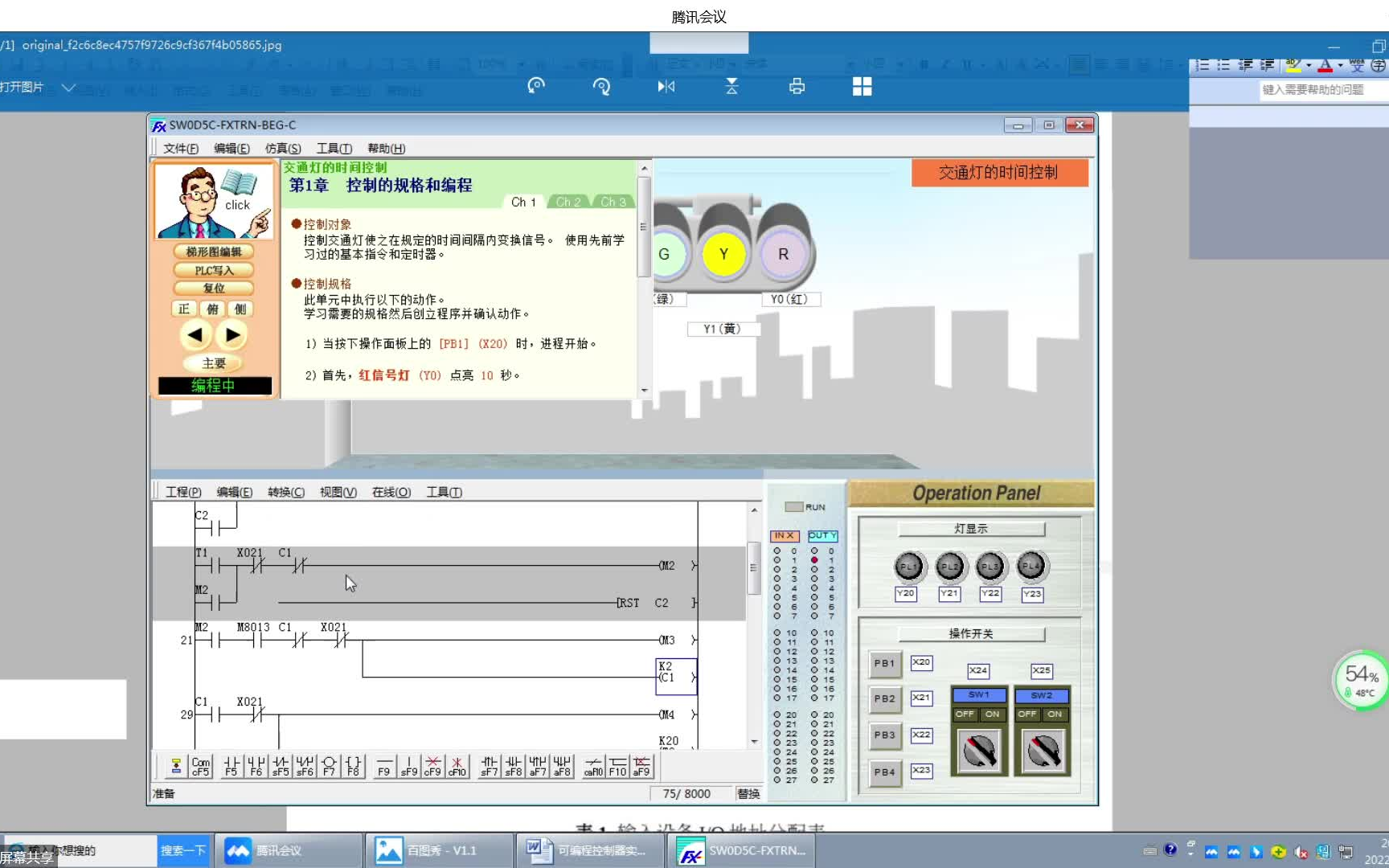Image resolution: width=1389 pixels, height=868 pixels.
Task: Open the font color dropdown in Word ribbon
Action: [x=1340, y=64]
